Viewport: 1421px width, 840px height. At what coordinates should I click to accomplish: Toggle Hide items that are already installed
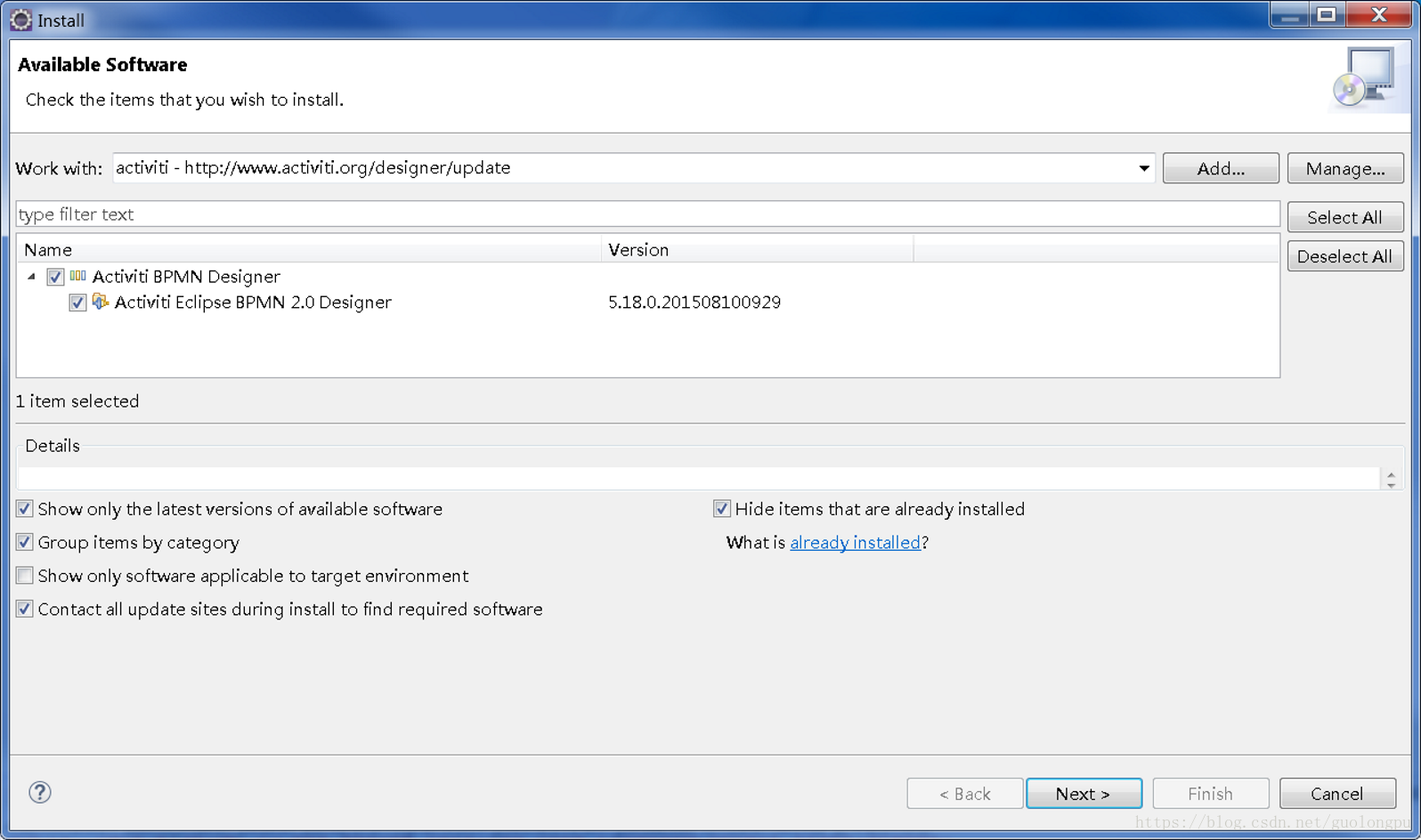pos(722,509)
